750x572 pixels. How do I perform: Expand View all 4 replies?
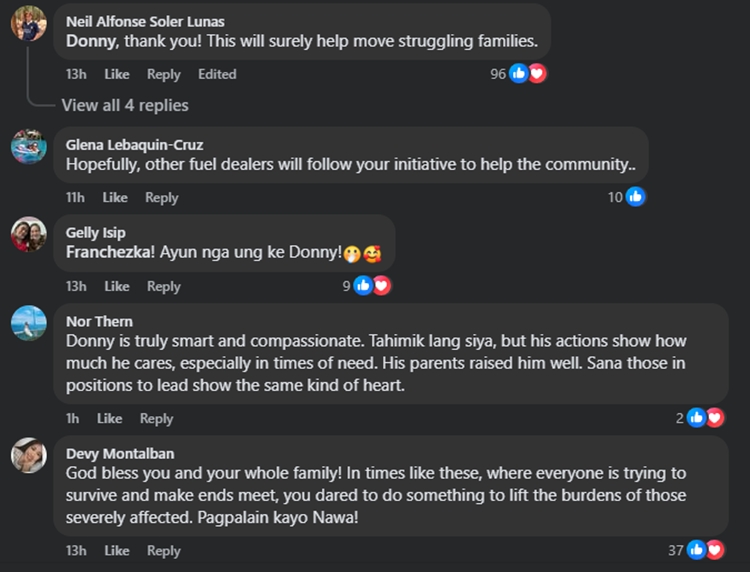coord(124,105)
